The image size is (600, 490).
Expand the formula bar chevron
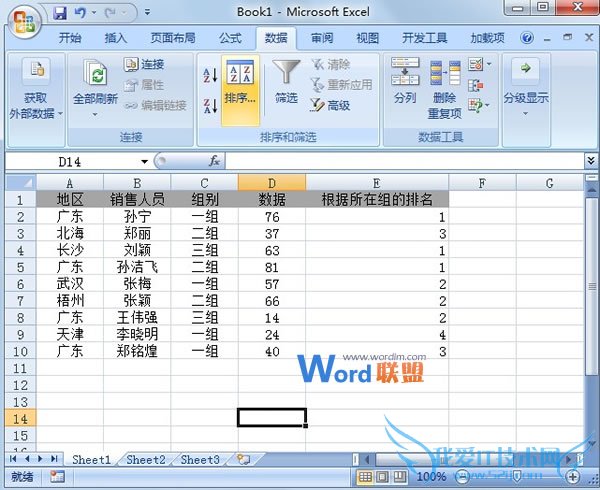[591, 161]
